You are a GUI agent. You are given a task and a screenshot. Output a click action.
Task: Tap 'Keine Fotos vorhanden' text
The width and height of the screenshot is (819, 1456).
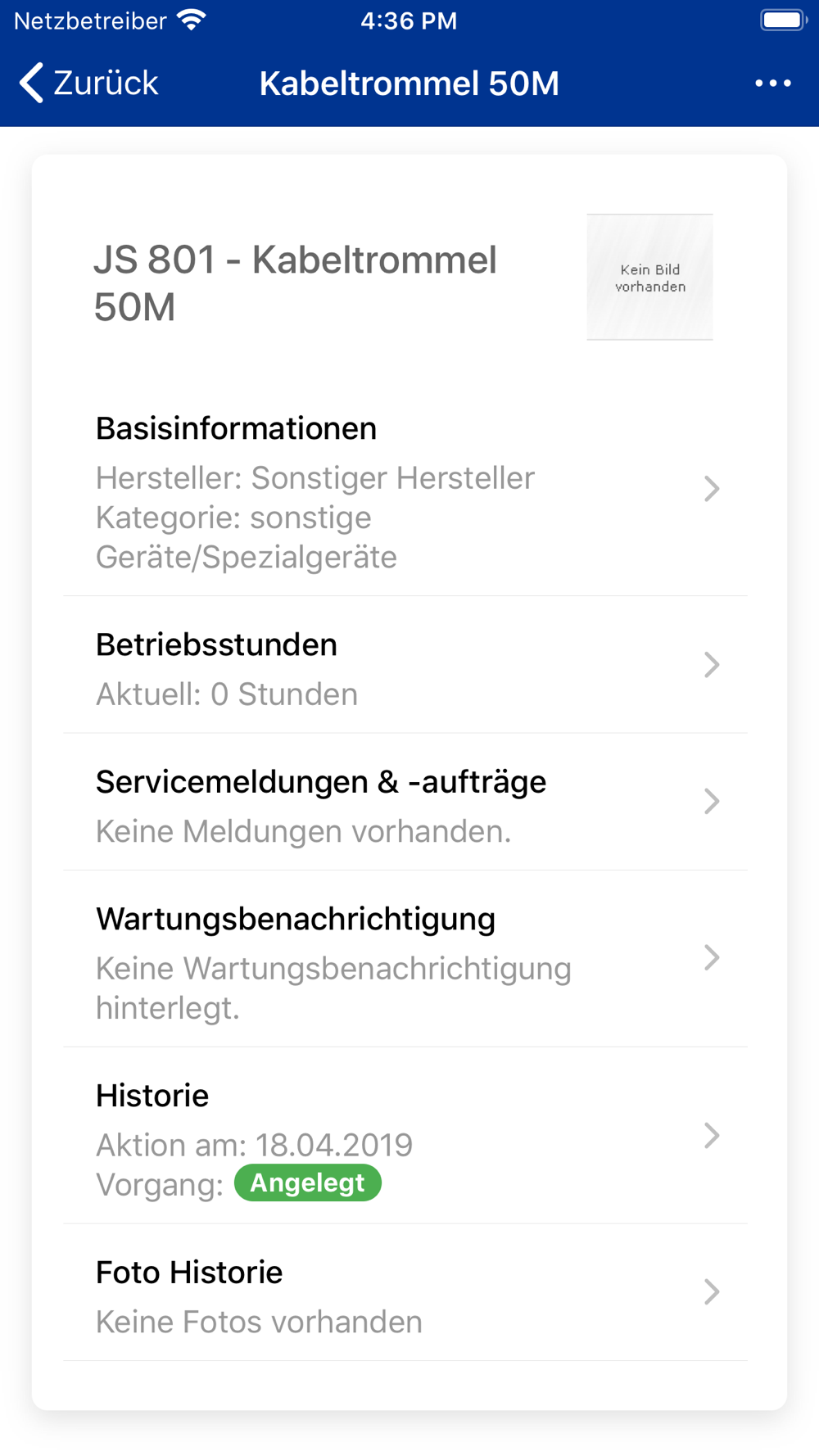(x=259, y=1322)
